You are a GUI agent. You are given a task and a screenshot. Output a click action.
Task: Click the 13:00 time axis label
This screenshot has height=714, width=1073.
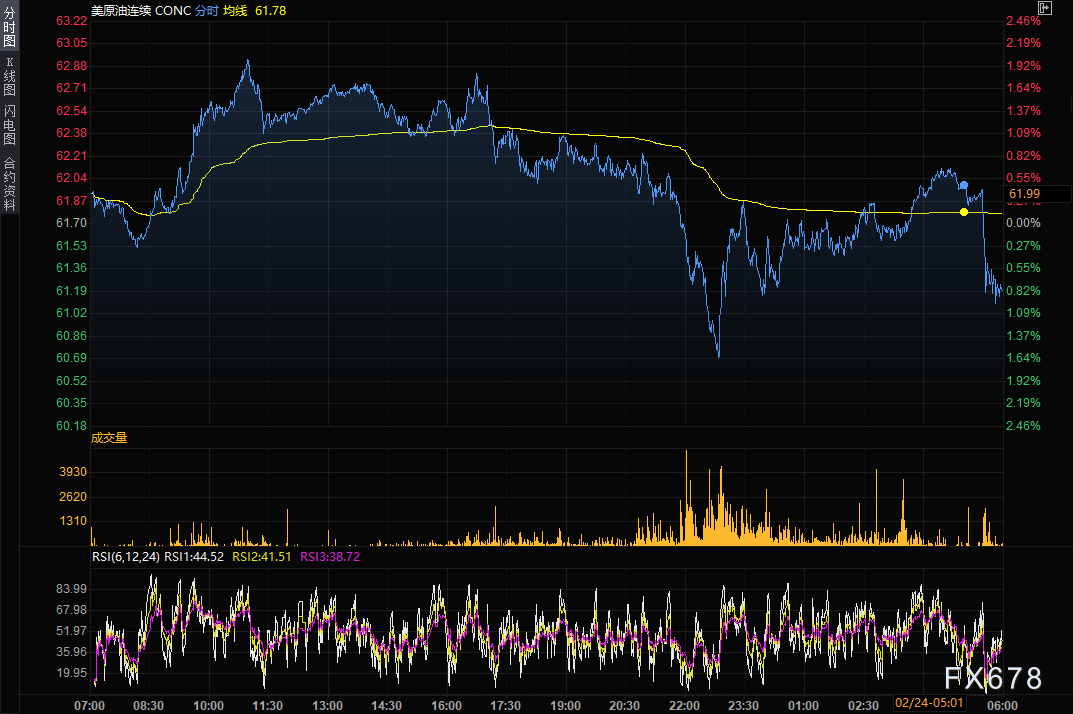[327, 706]
